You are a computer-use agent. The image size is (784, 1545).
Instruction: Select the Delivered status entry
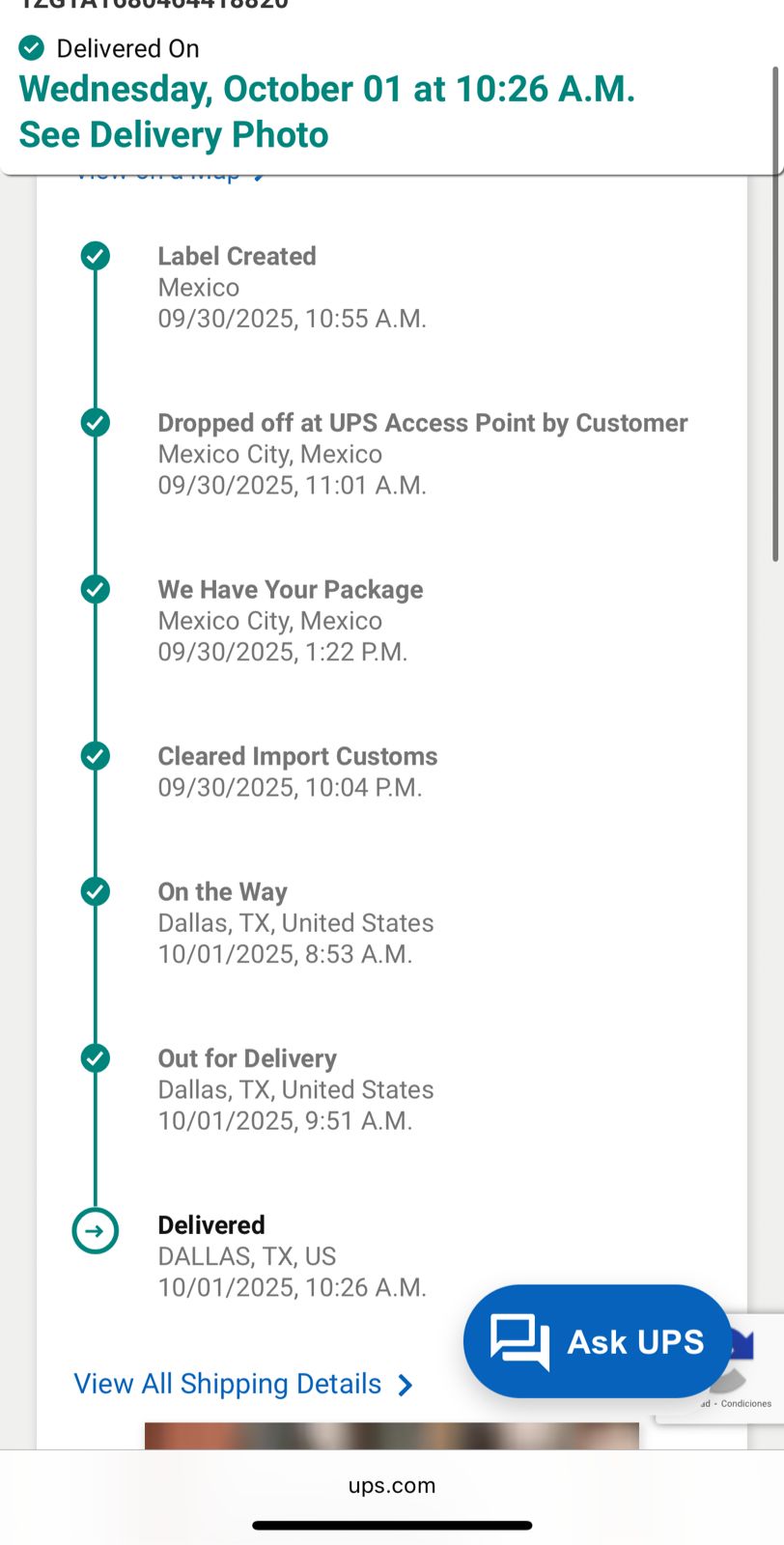coord(211,1225)
